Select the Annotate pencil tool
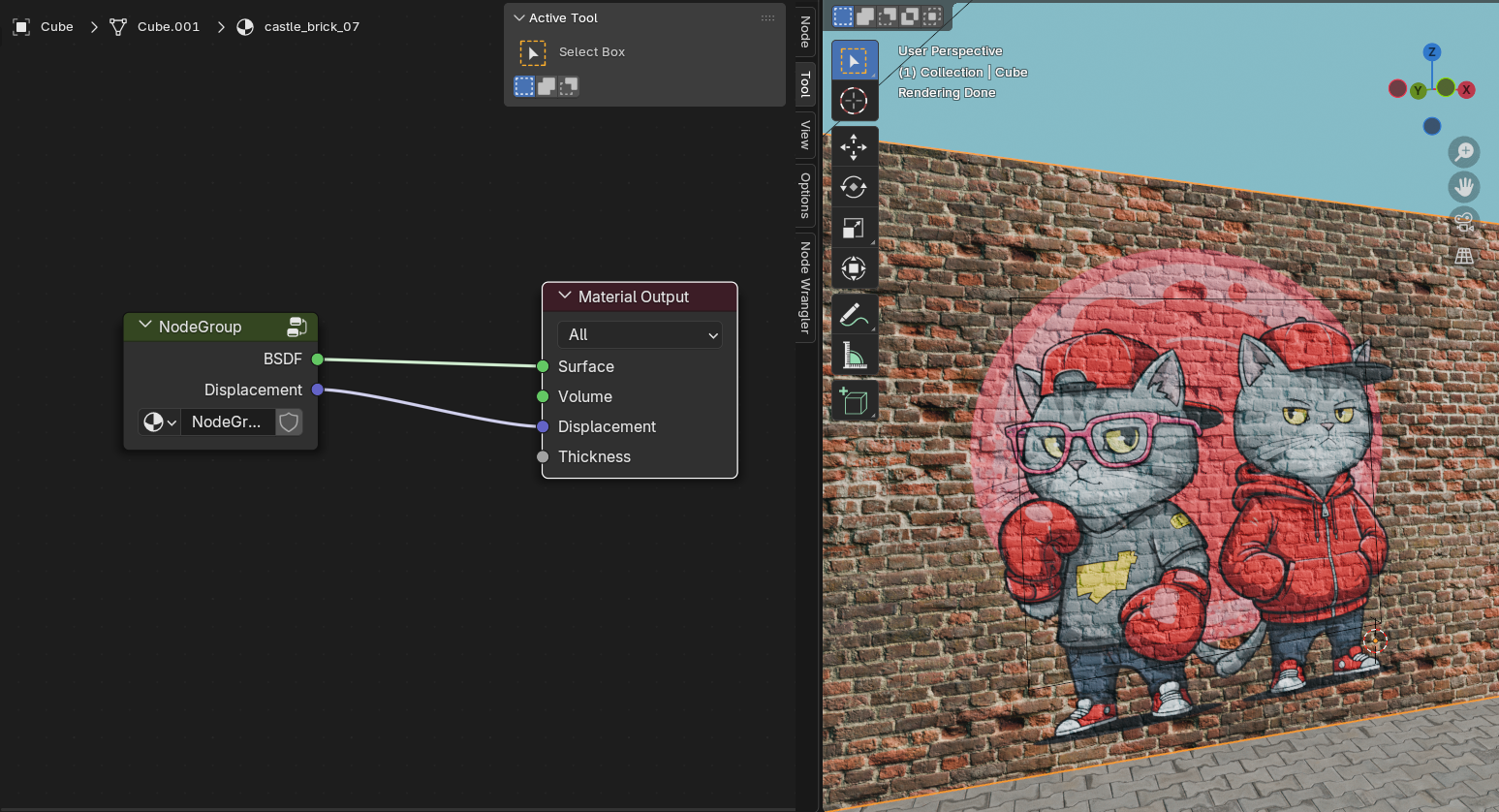 [x=854, y=314]
